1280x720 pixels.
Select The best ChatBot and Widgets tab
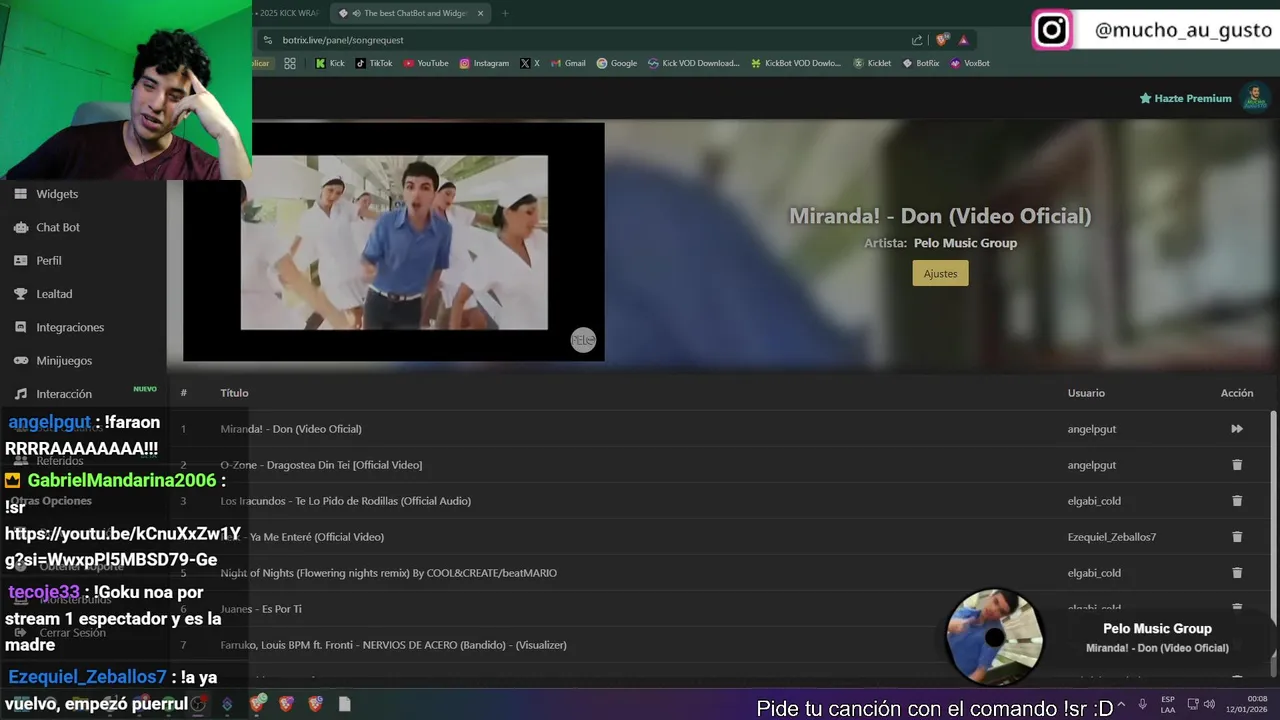[409, 13]
